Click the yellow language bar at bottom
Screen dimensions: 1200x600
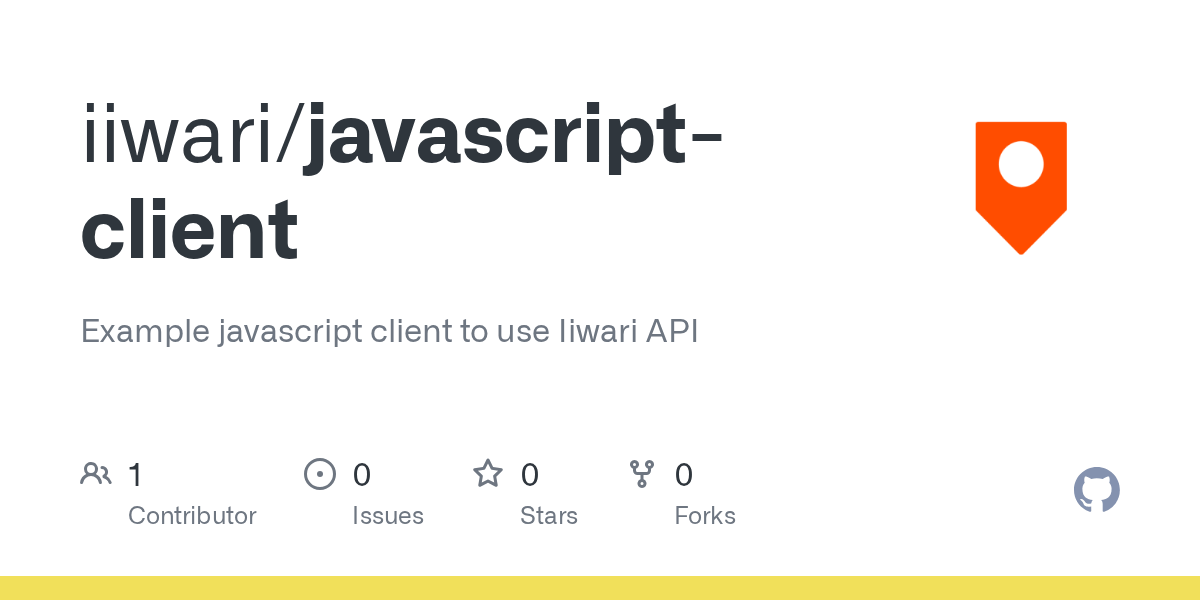600,588
